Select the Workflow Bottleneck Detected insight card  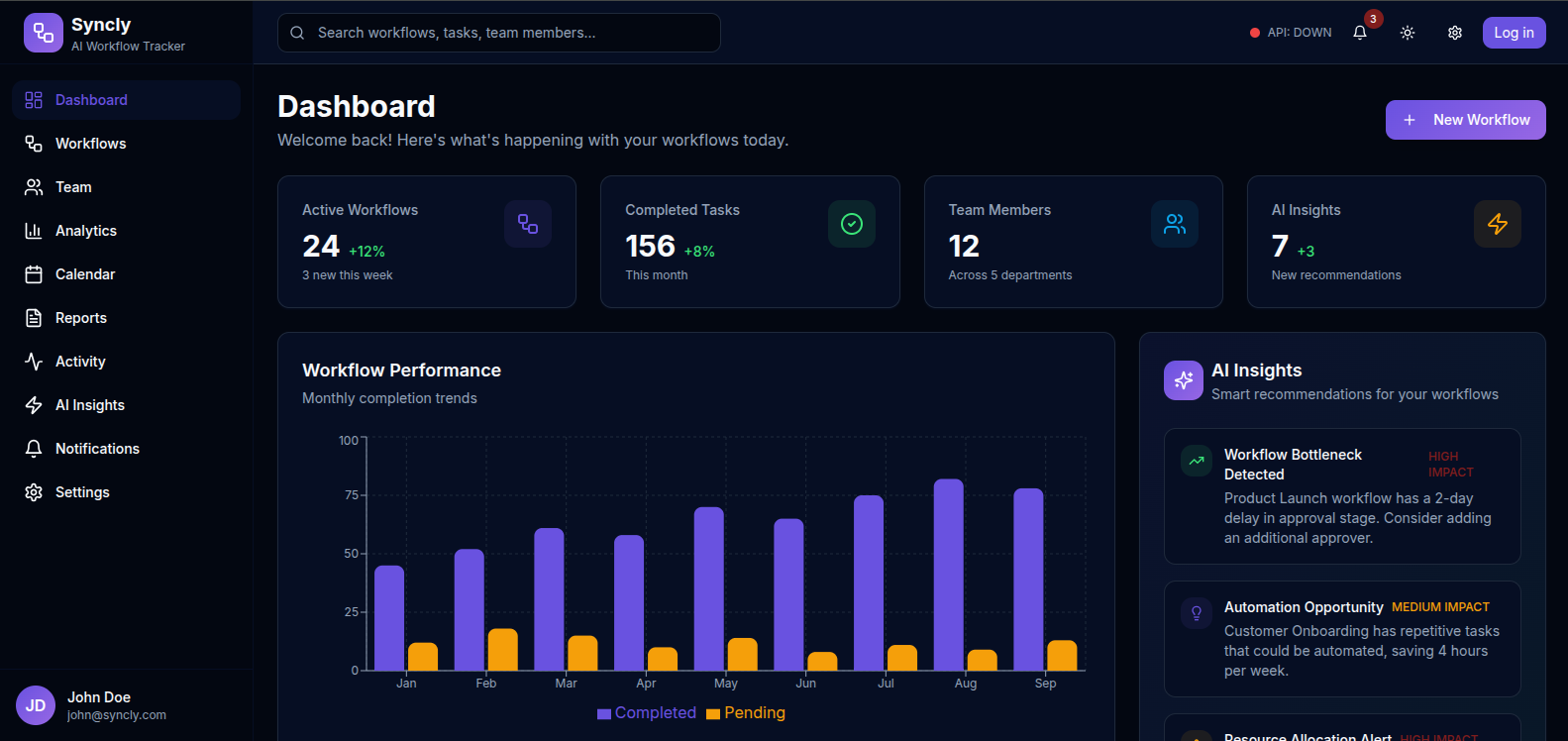click(x=1341, y=495)
